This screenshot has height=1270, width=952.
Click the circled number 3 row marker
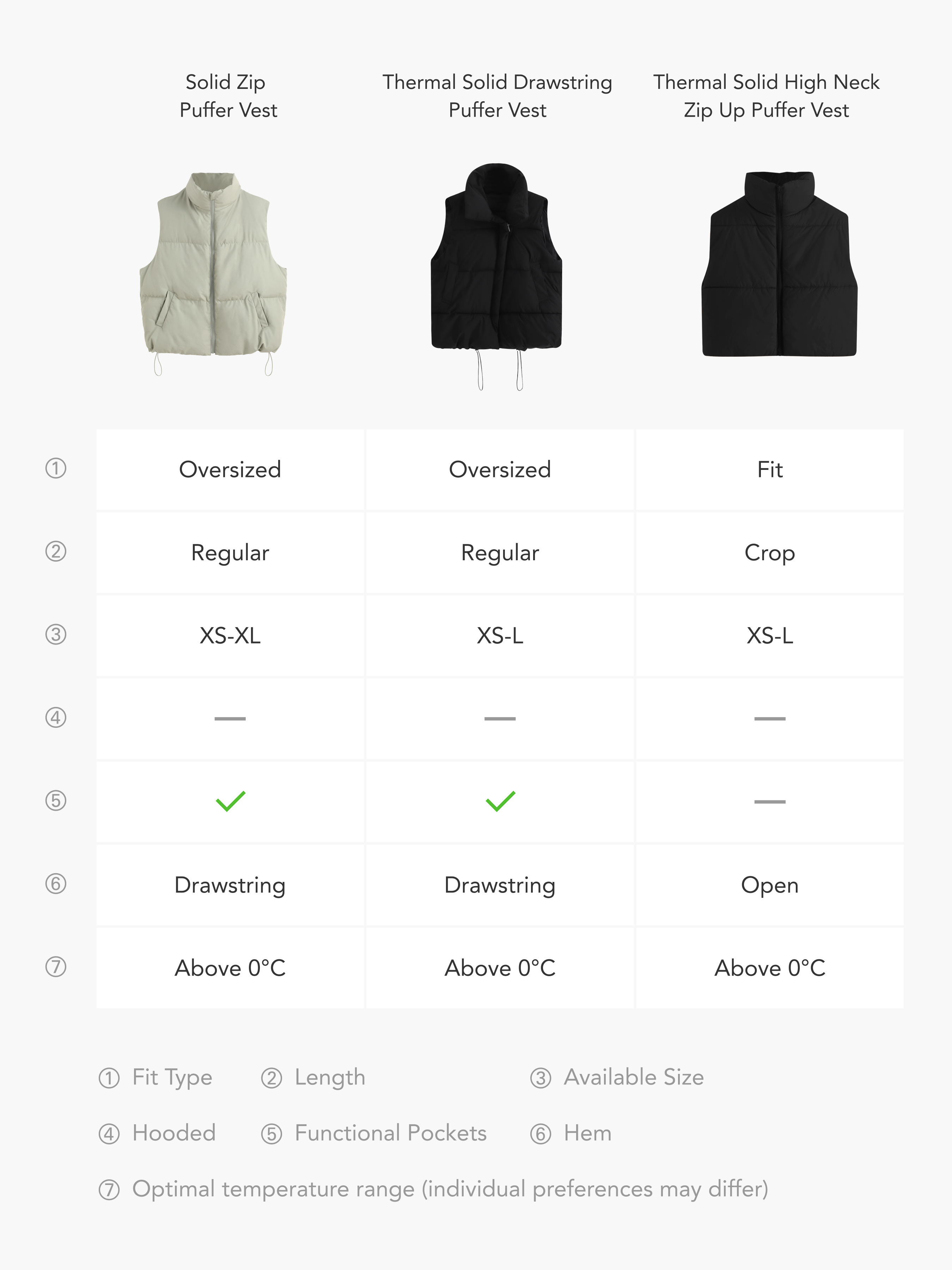pyautogui.click(x=56, y=634)
